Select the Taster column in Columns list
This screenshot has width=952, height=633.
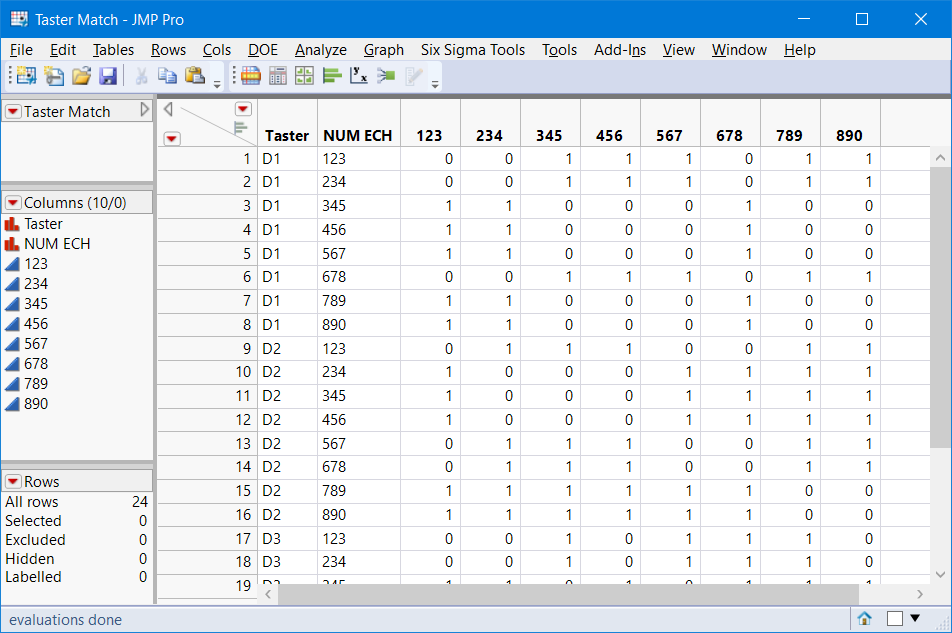pyautogui.click(x=43, y=224)
